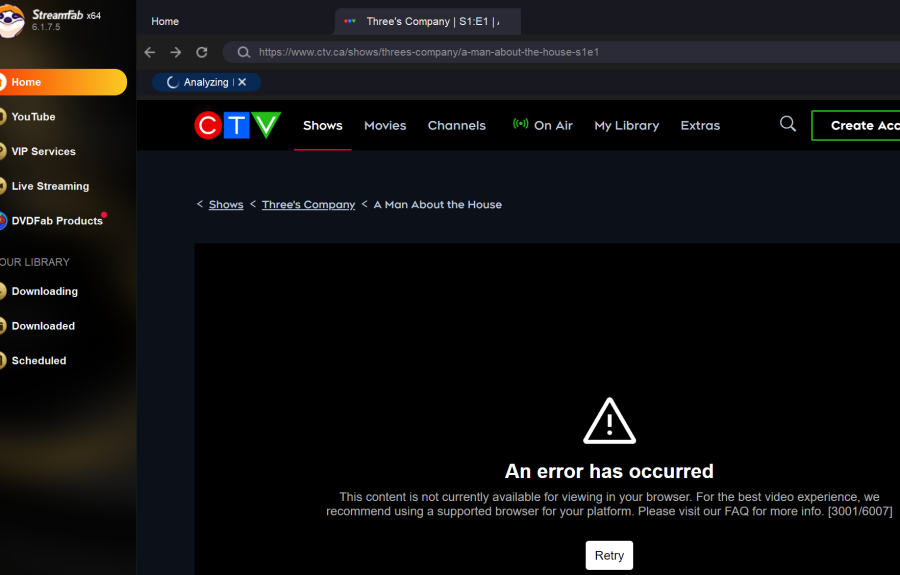Open Movies in CTV navigation
Viewport: 900px width, 575px height.
385,125
